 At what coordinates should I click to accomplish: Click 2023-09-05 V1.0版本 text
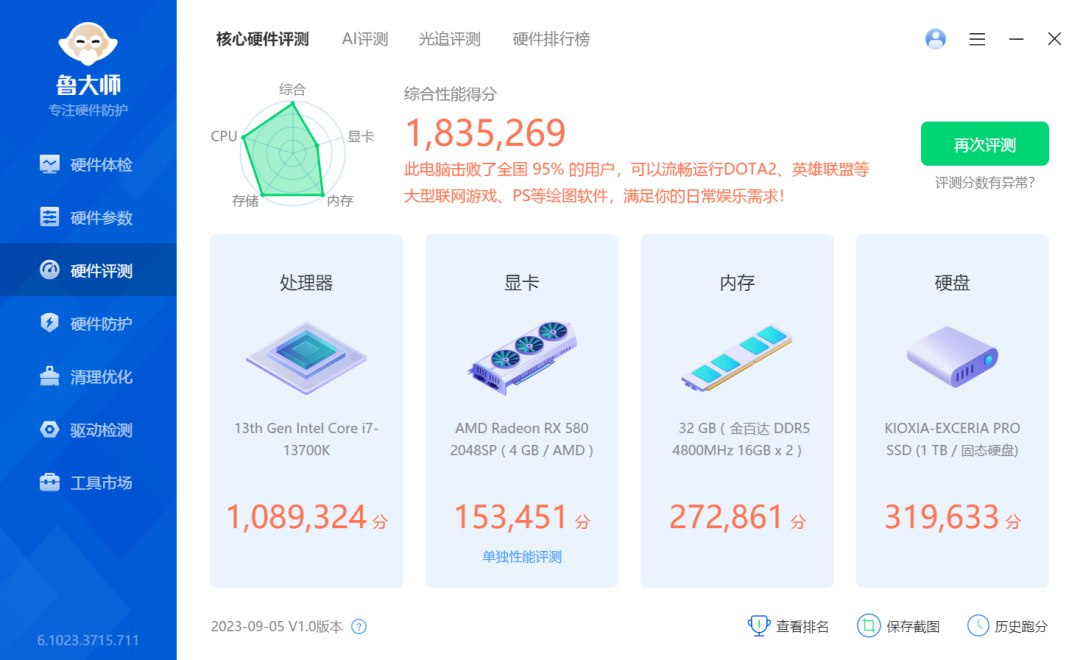coord(277,626)
